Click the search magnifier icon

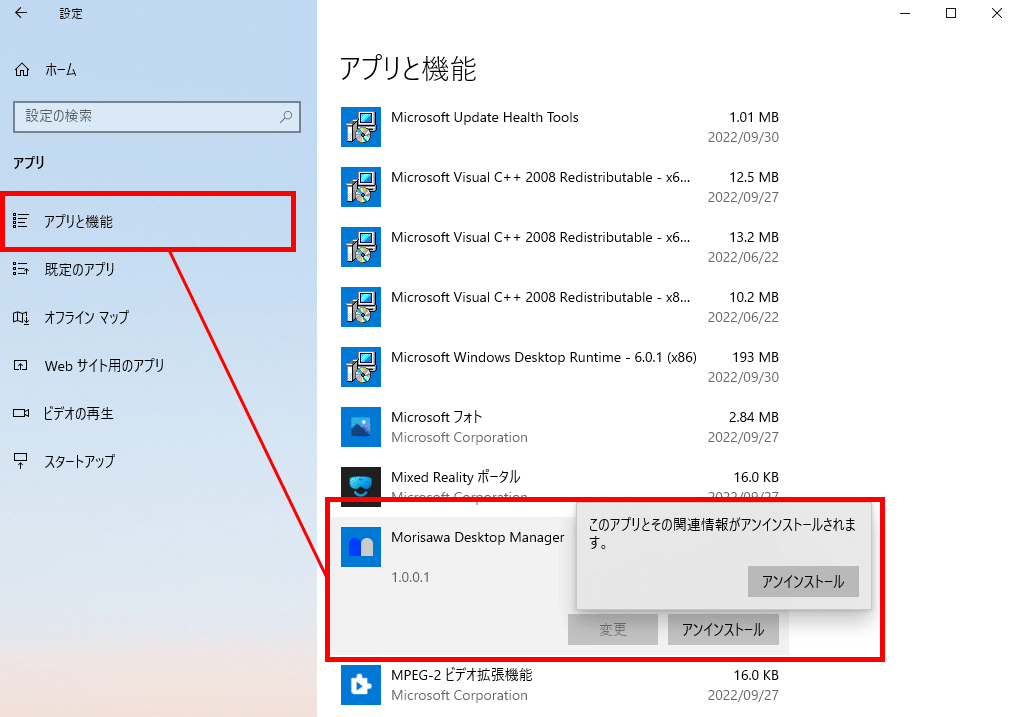286,117
